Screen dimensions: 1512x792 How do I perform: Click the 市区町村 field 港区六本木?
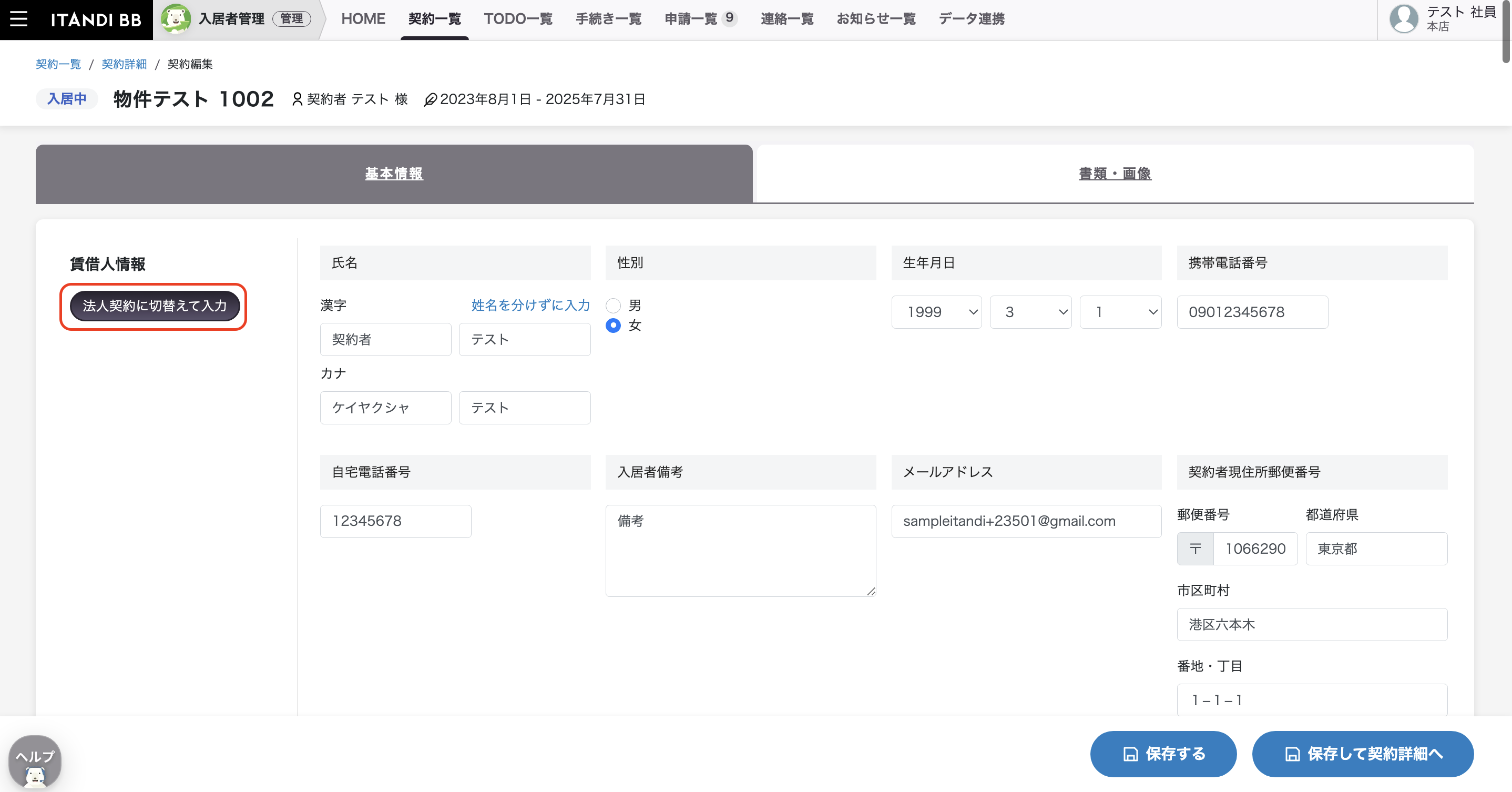(x=1312, y=624)
